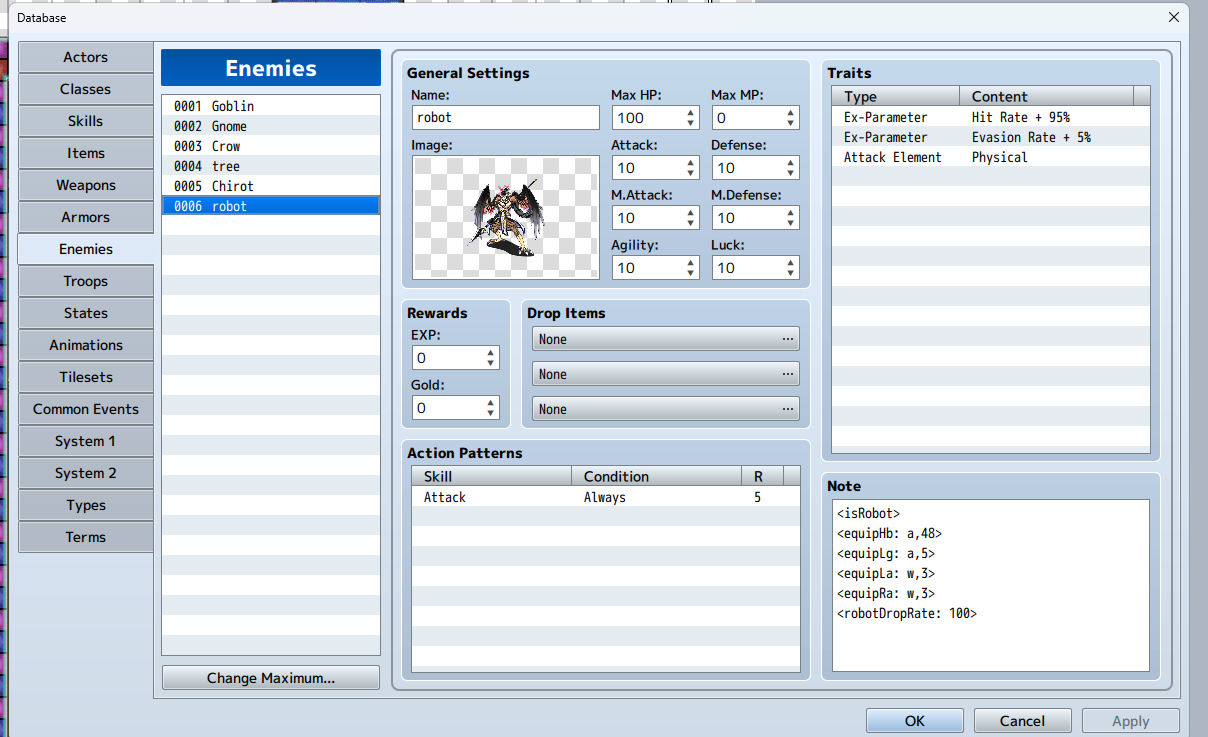Pick Chirot in the enemies list
This screenshot has height=737, width=1208.
click(x=271, y=186)
